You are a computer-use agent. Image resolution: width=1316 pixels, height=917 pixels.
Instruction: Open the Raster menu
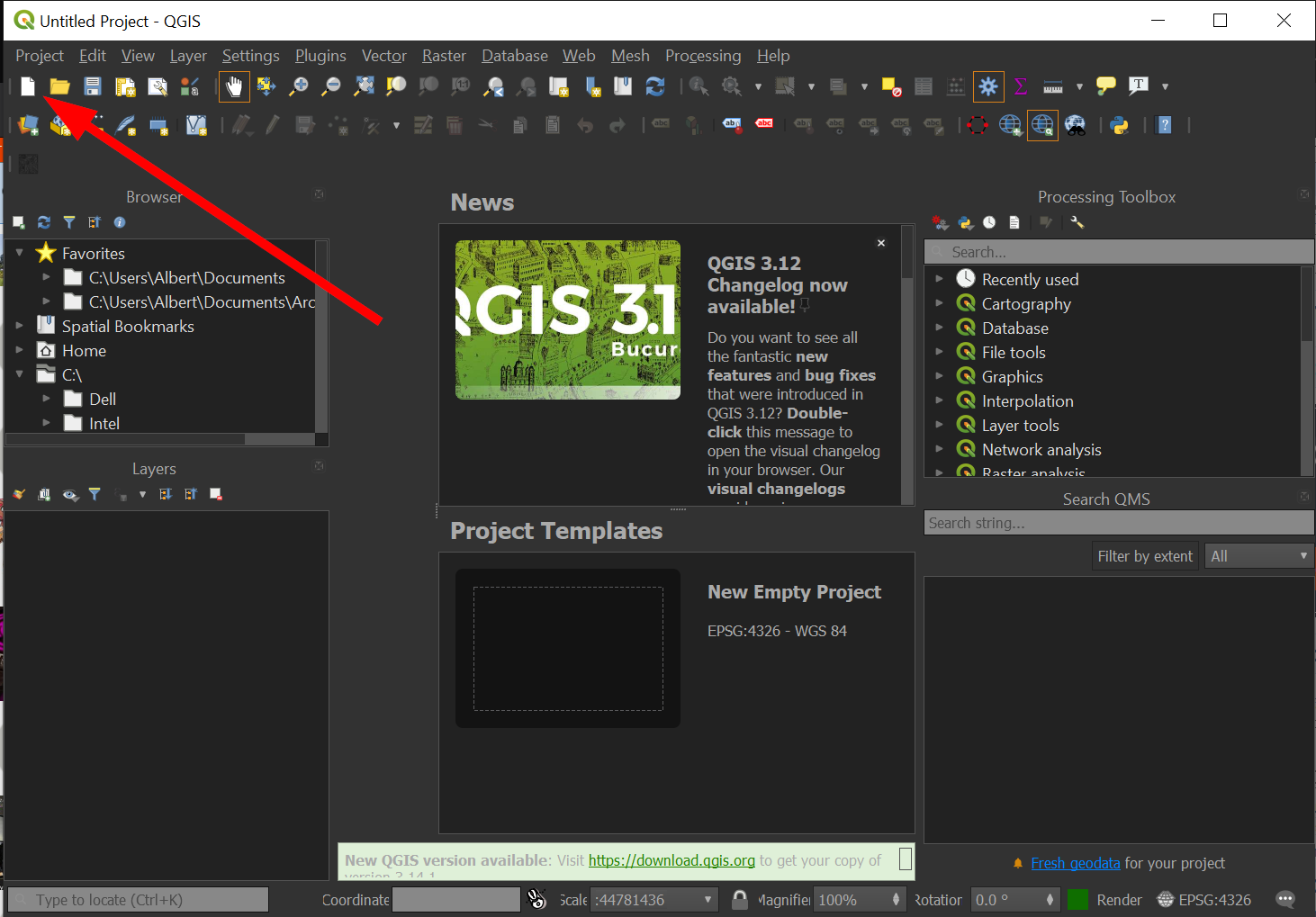(445, 56)
